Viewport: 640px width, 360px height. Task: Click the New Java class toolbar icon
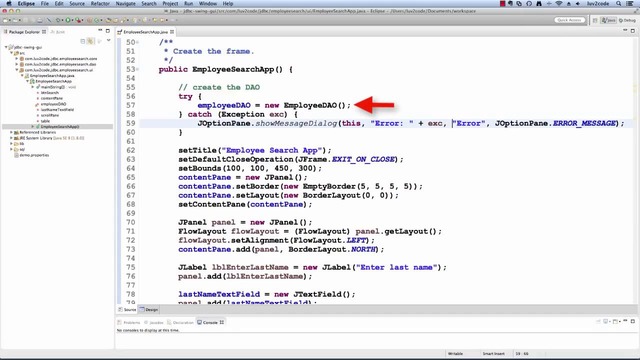(98, 20)
